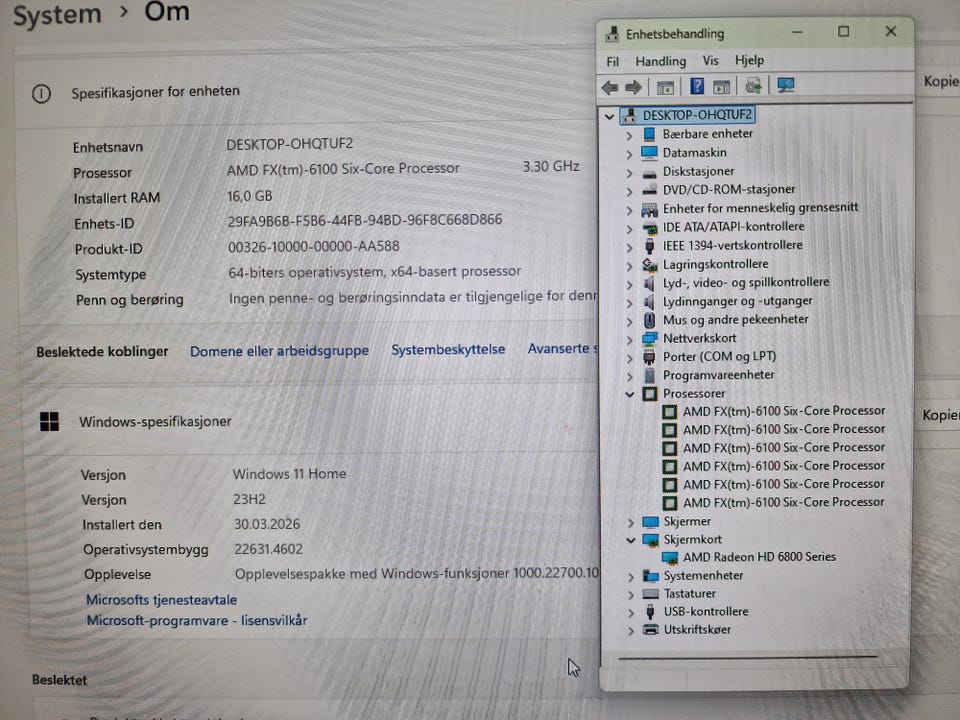Click the Windows logo by Windows-spesifikasjoner

coord(50,421)
